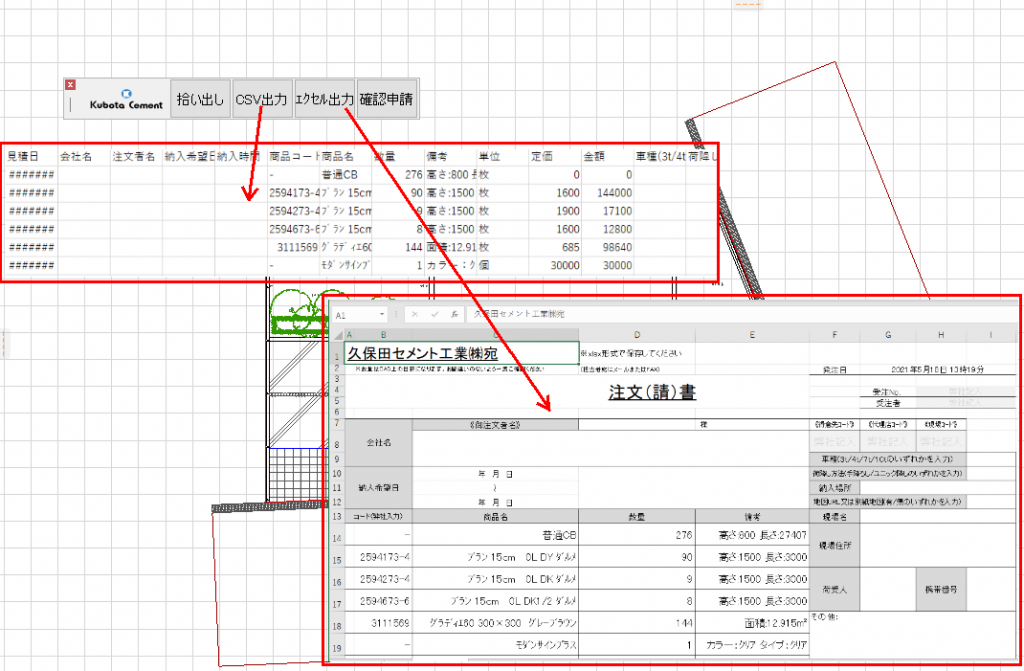Click the Excel formula bar text
This screenshot has width=1024, height=671.
tap(519, 314)
